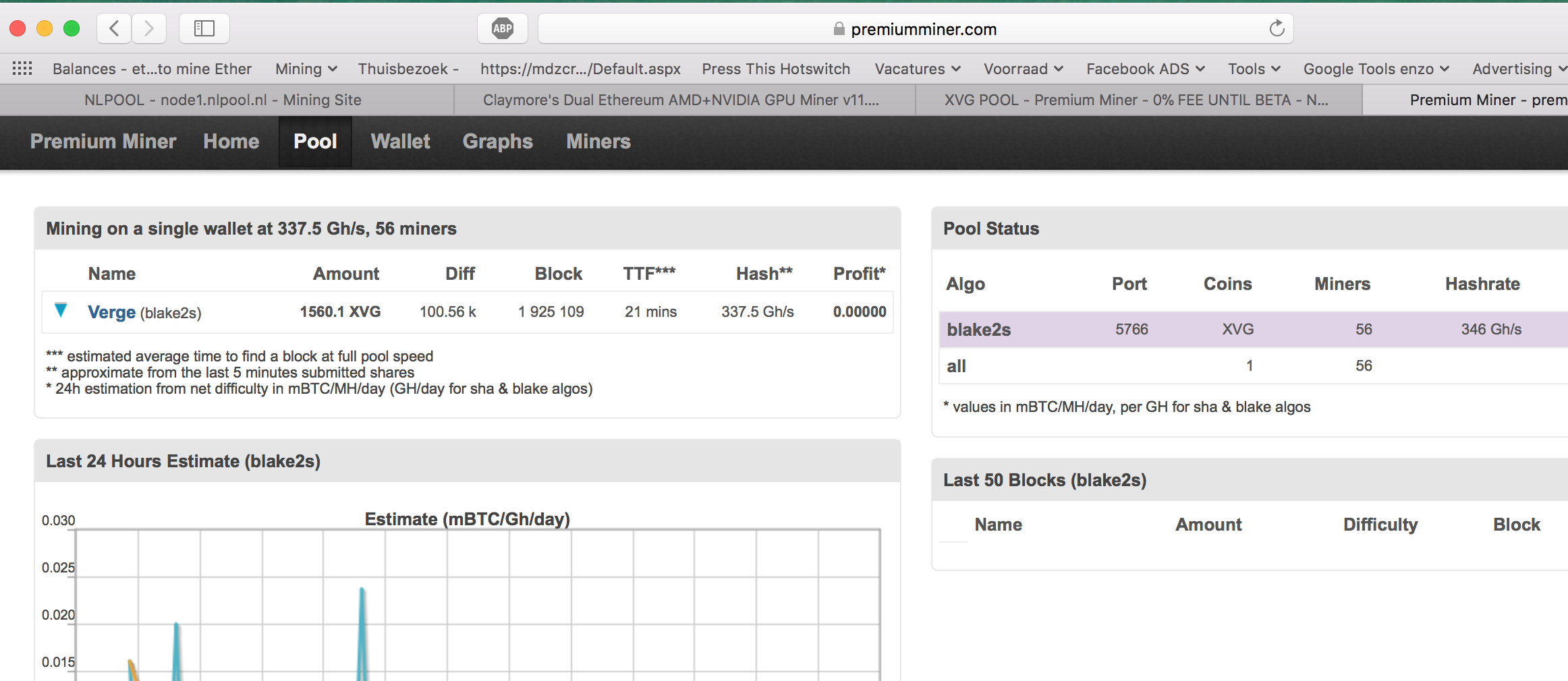Select the active Premium Miner browser tab

pos(1465,100)
